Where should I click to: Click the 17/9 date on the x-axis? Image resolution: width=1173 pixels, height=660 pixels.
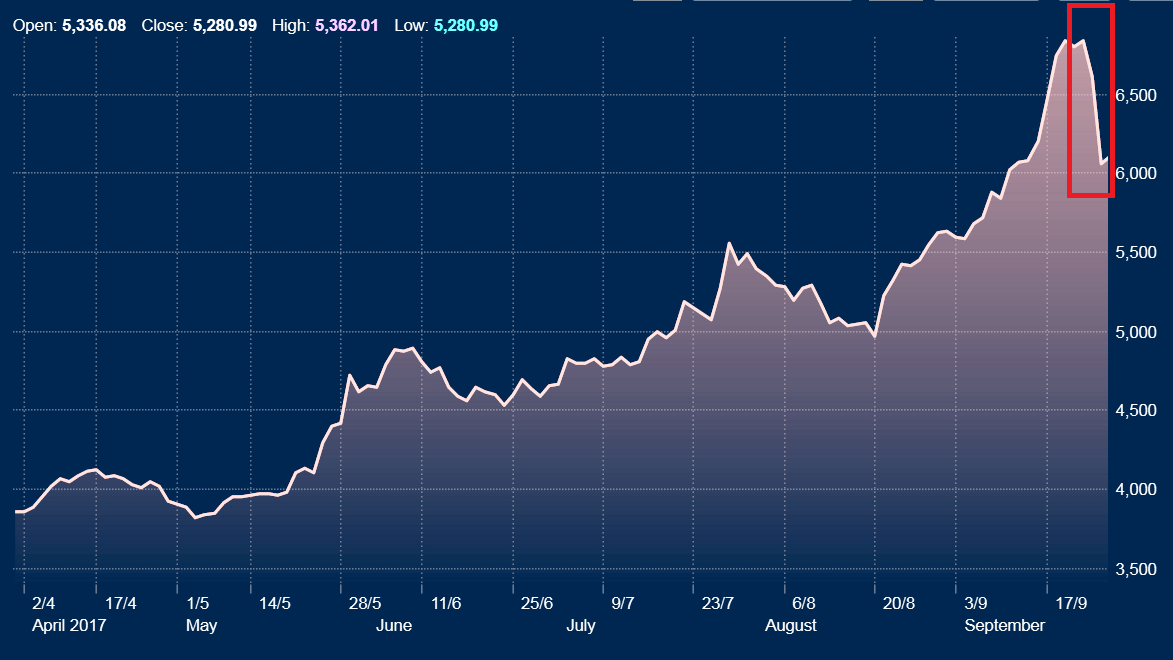[1072, 603]
